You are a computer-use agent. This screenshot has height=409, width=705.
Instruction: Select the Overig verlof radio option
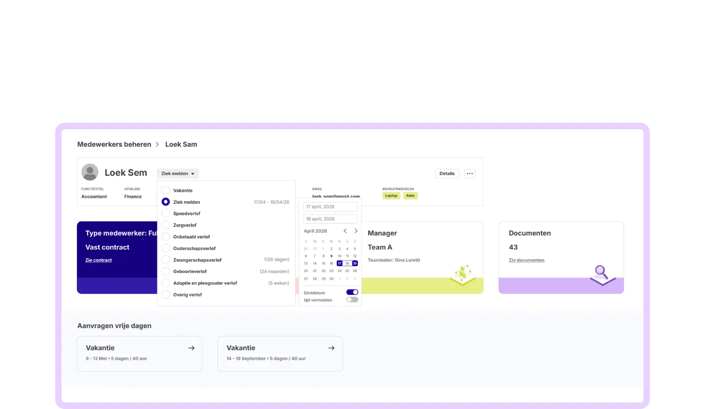(165, 295)
